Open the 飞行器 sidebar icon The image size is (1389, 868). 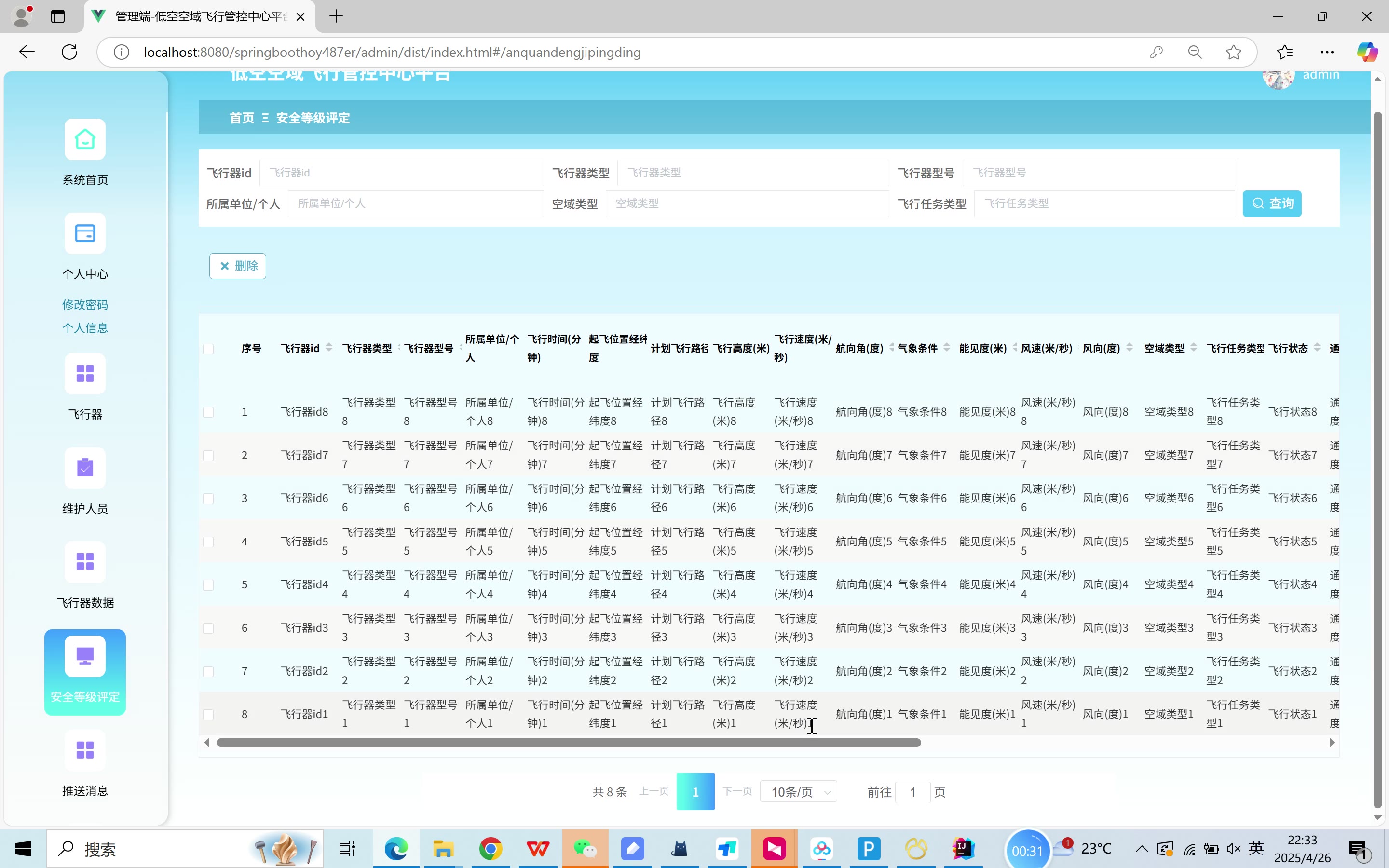click(x=85, y=374)
